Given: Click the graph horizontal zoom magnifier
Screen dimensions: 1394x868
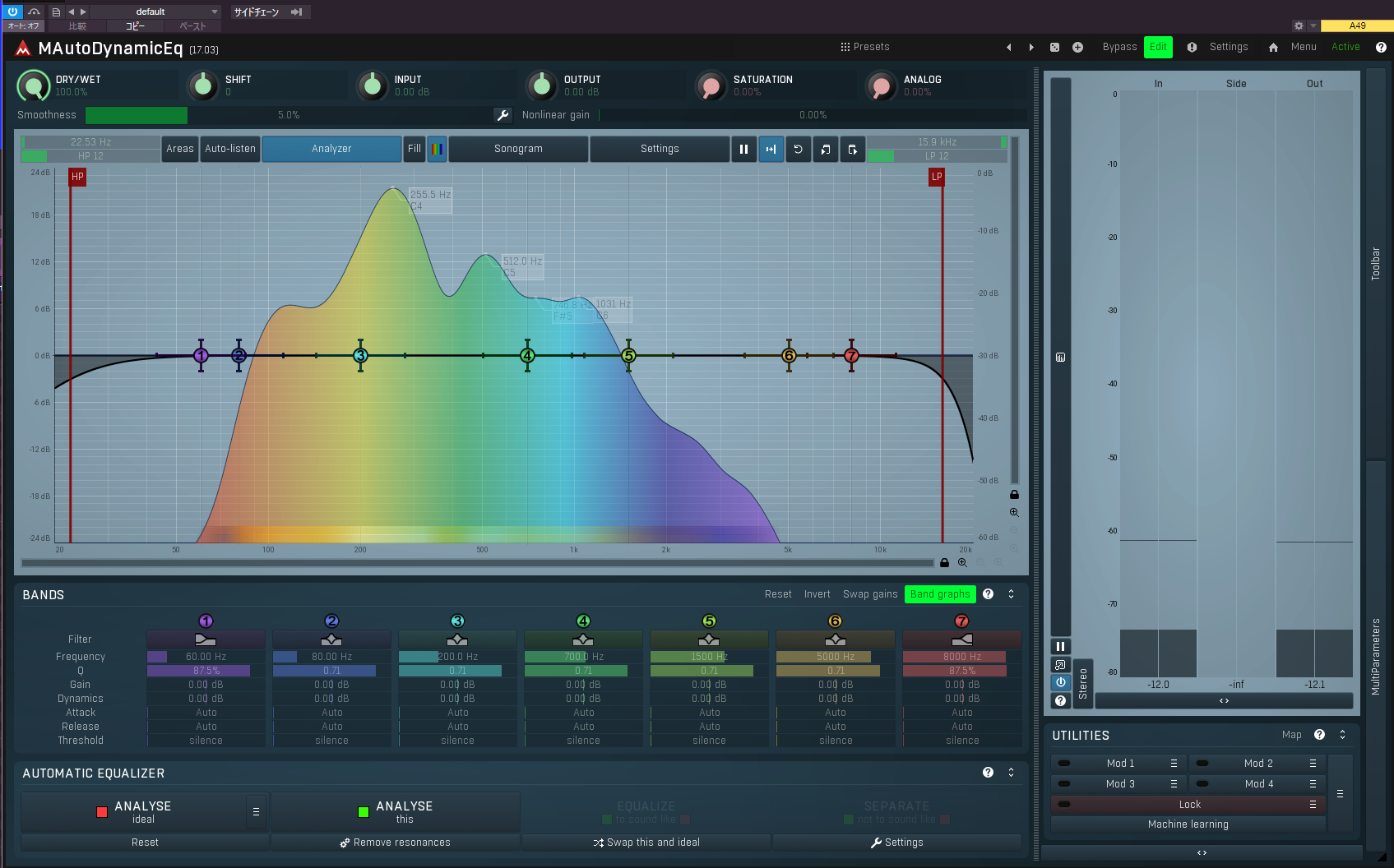Looking at the screenshot, I should pos(962,563).
